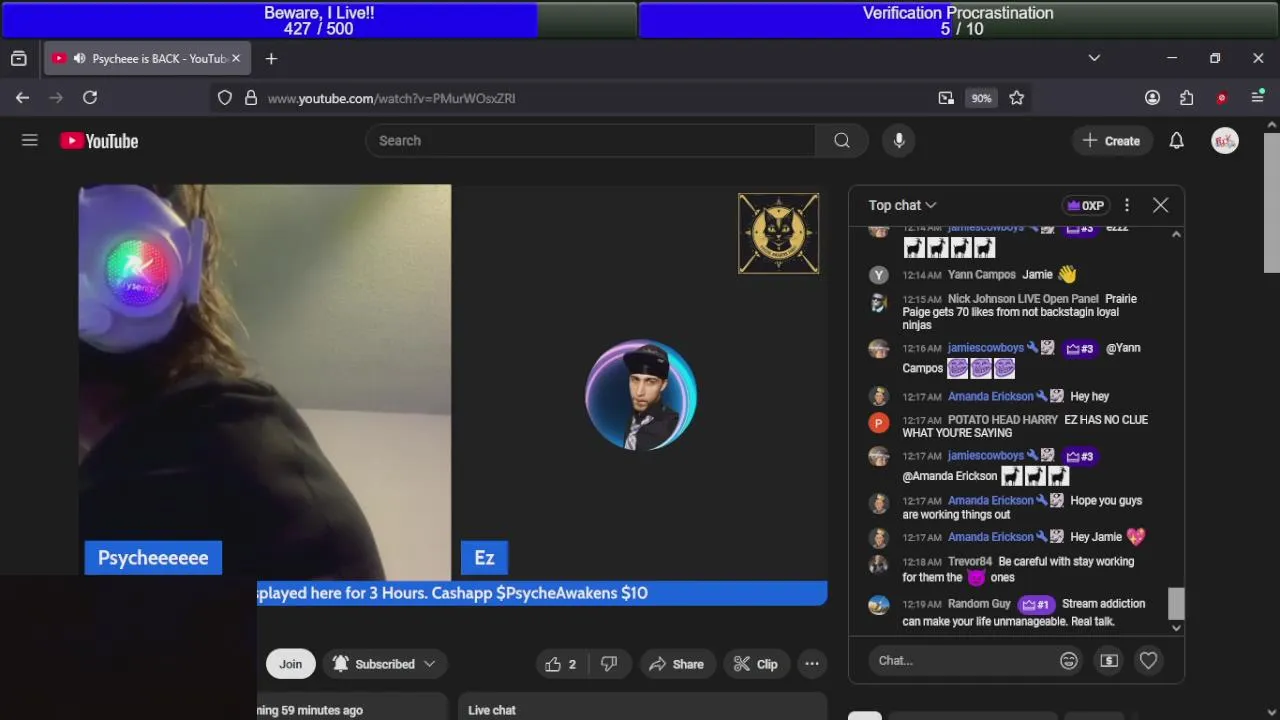
Task: Open the Firefox account icon in toolbar
Action: 1152,98
